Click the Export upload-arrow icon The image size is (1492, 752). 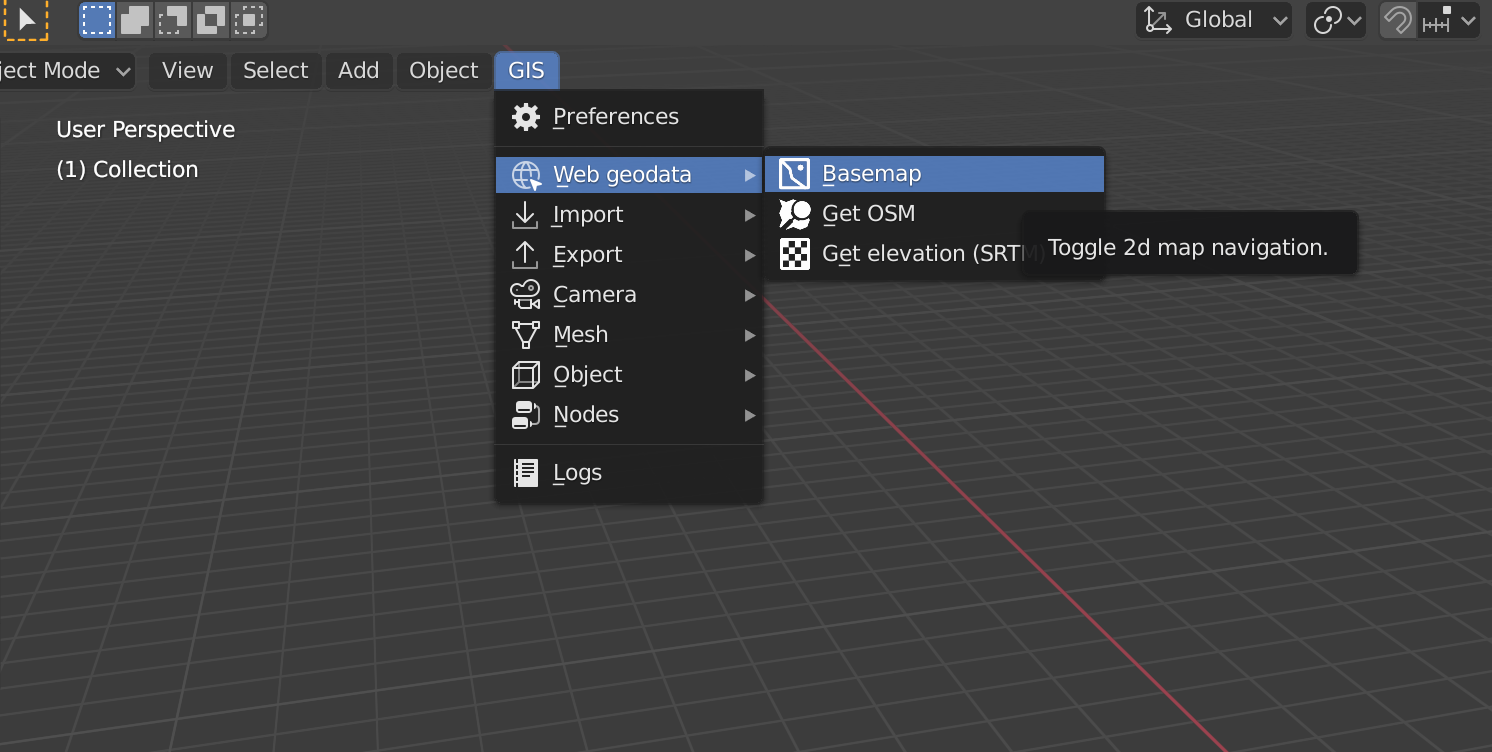(x=525, y=255)
